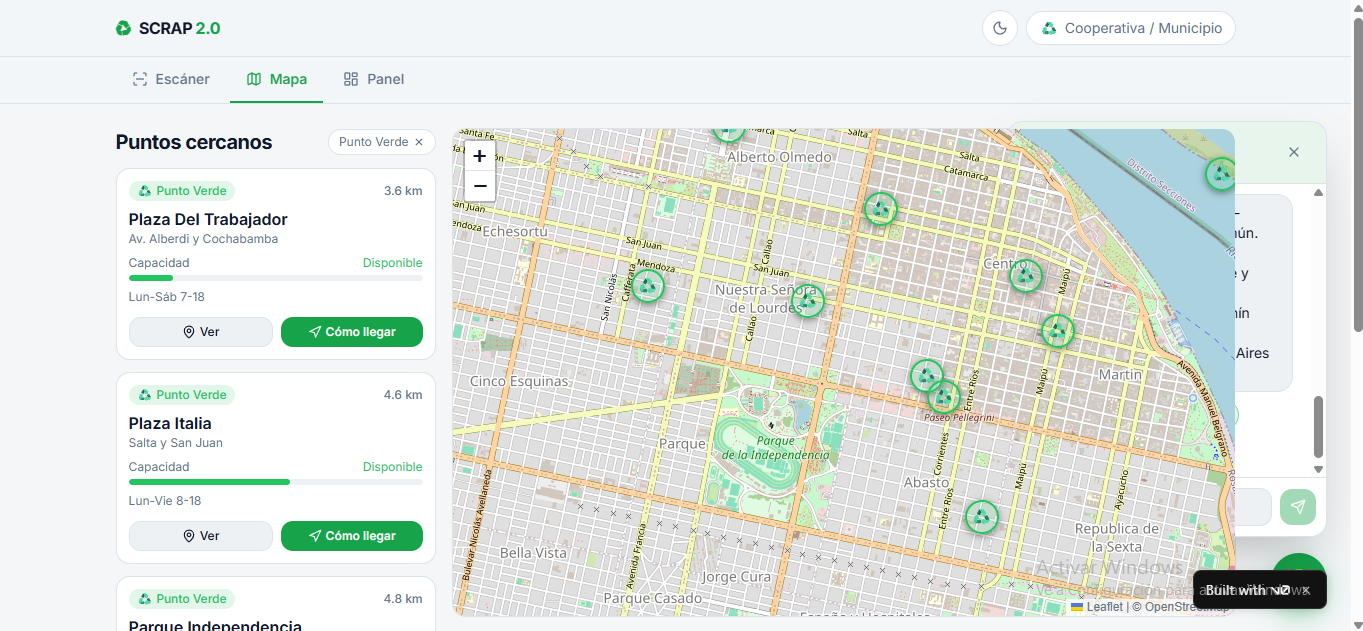Screen dimensions: 1363x631
Task: Click the chat scrollbar up arrow
Action: [1318, 192]
